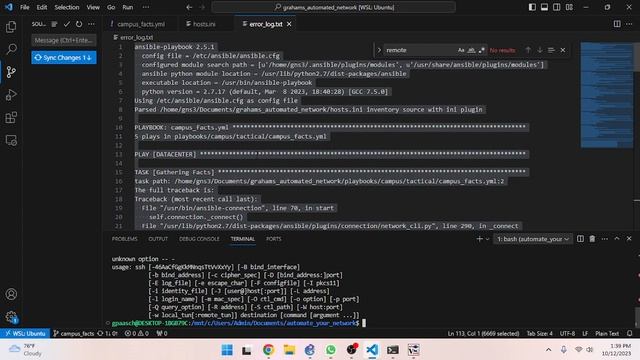Close the find widget

pos(563,50)
